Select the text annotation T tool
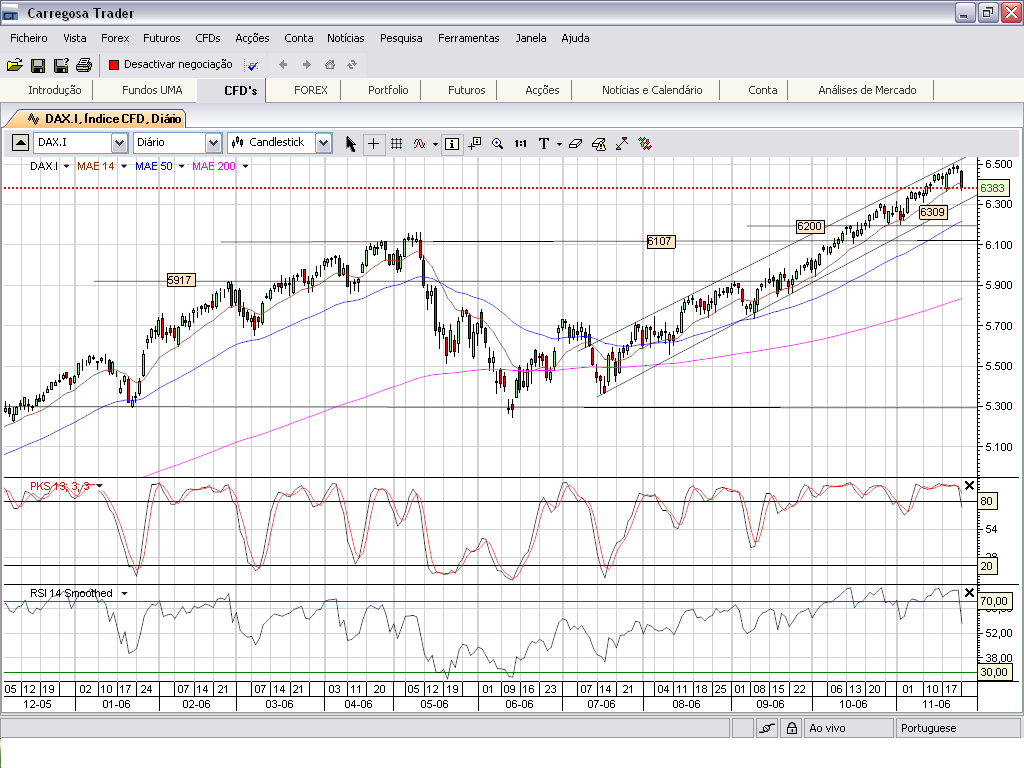Image resolution: width=1024 pixels, height=768 pixels. pyautogui.click(x=544, y=143)
